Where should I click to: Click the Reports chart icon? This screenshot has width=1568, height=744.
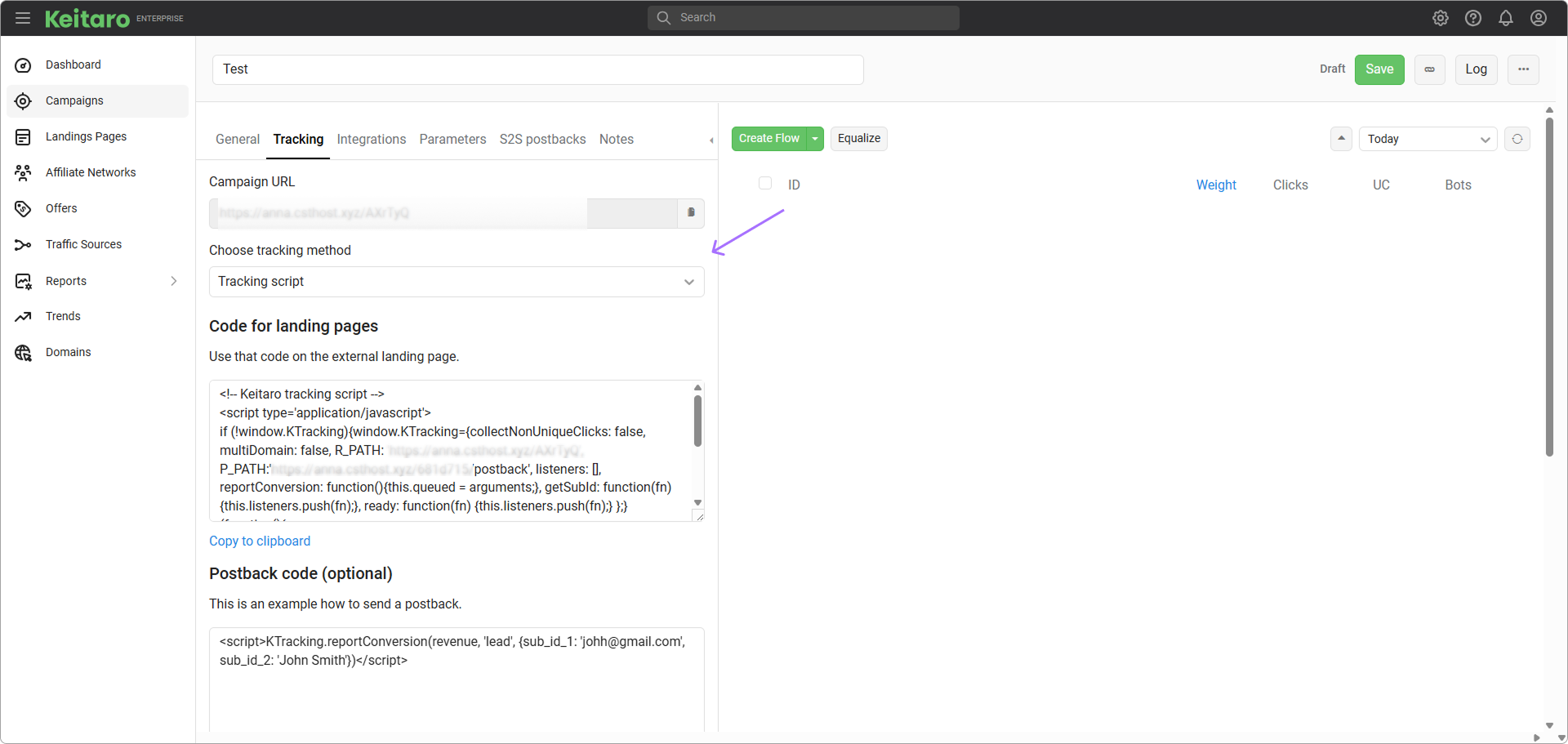(24, 282)
